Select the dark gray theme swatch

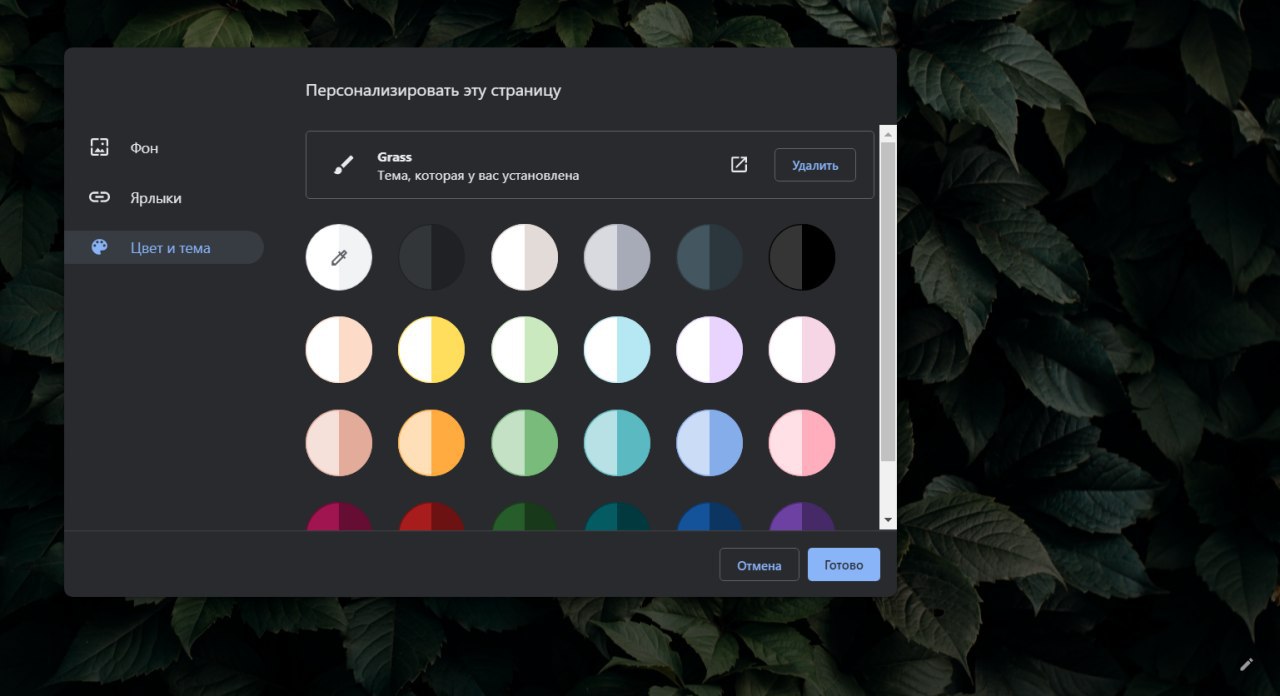point(432,258)
